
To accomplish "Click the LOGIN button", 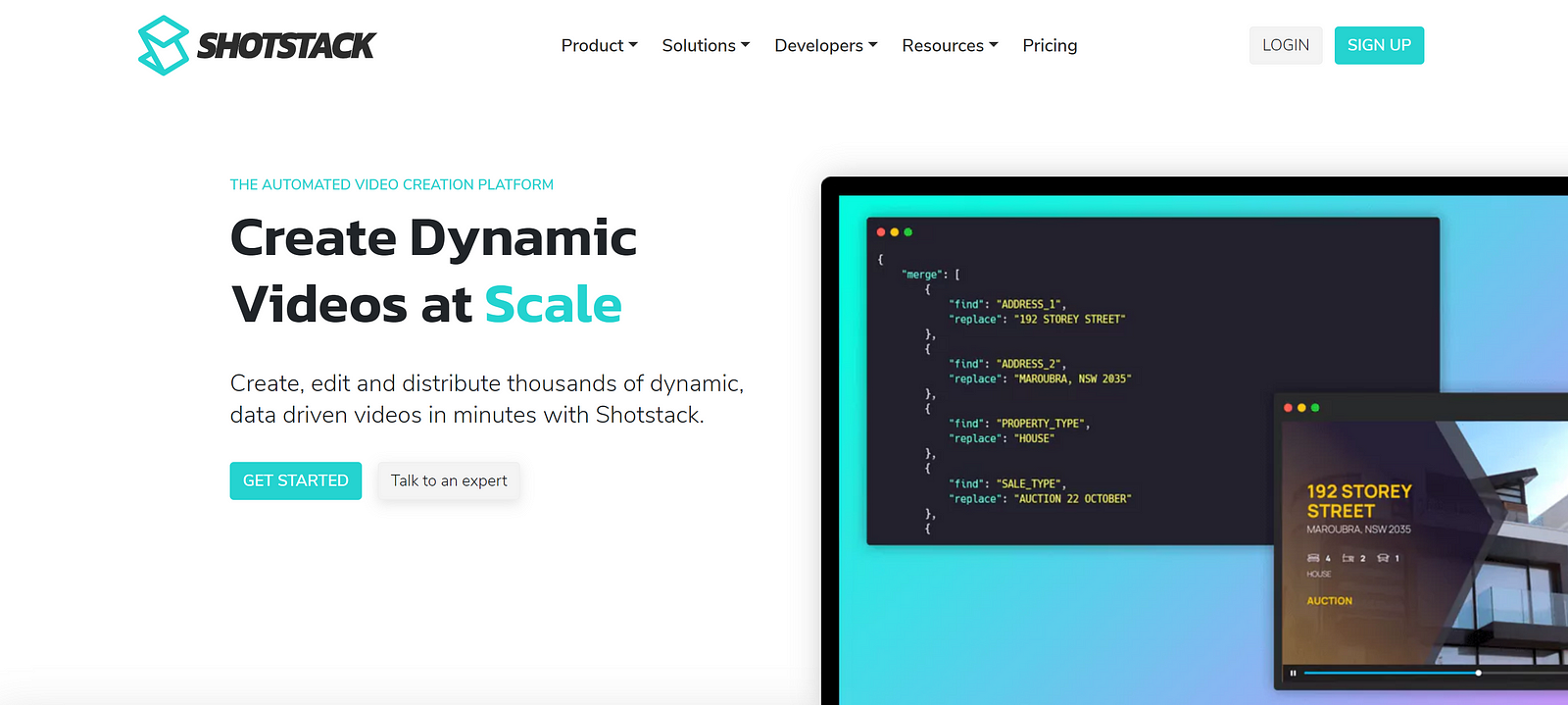I will (1286, 45).
